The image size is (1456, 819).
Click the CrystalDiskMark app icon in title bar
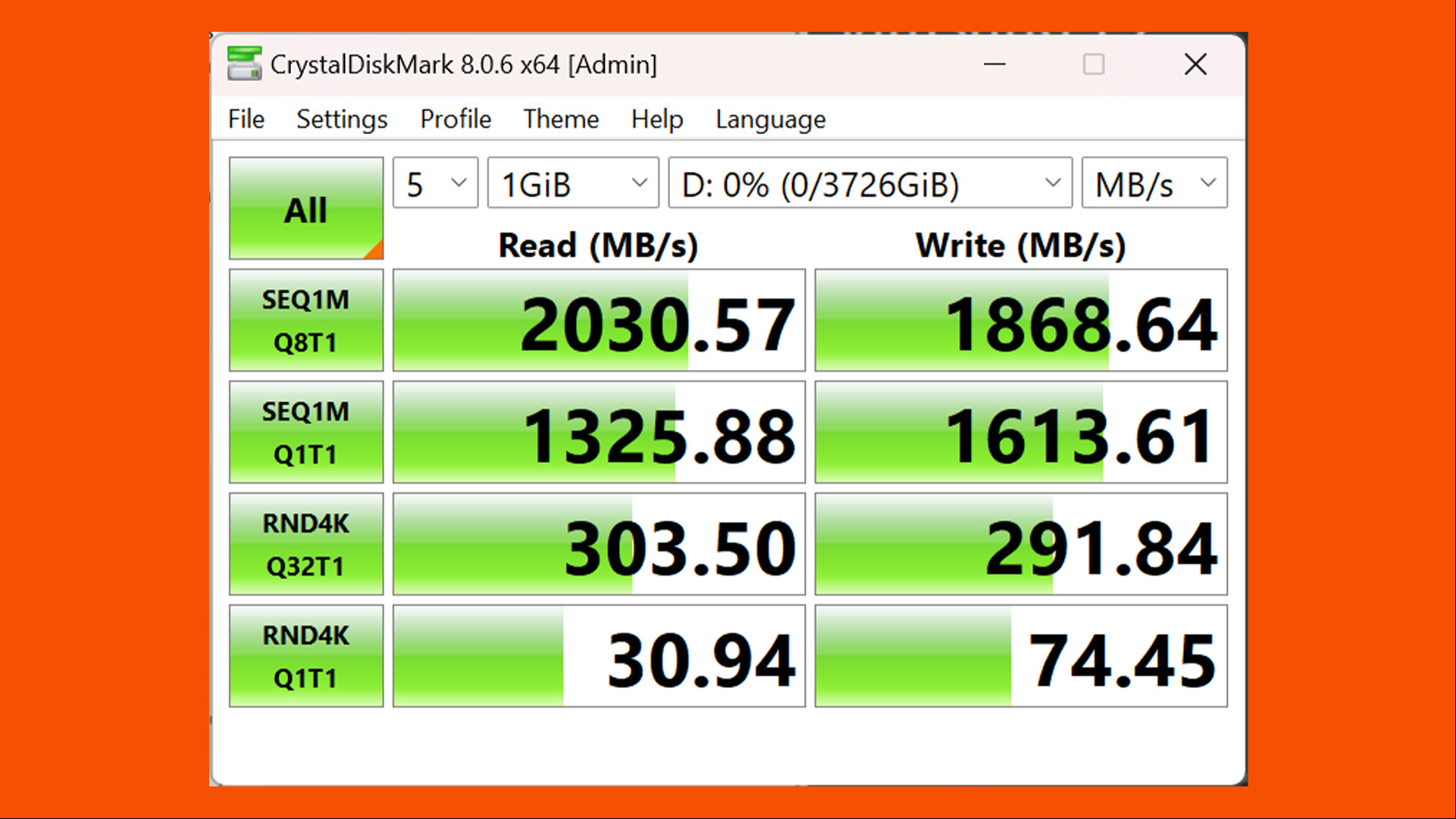tap(244, 64)
